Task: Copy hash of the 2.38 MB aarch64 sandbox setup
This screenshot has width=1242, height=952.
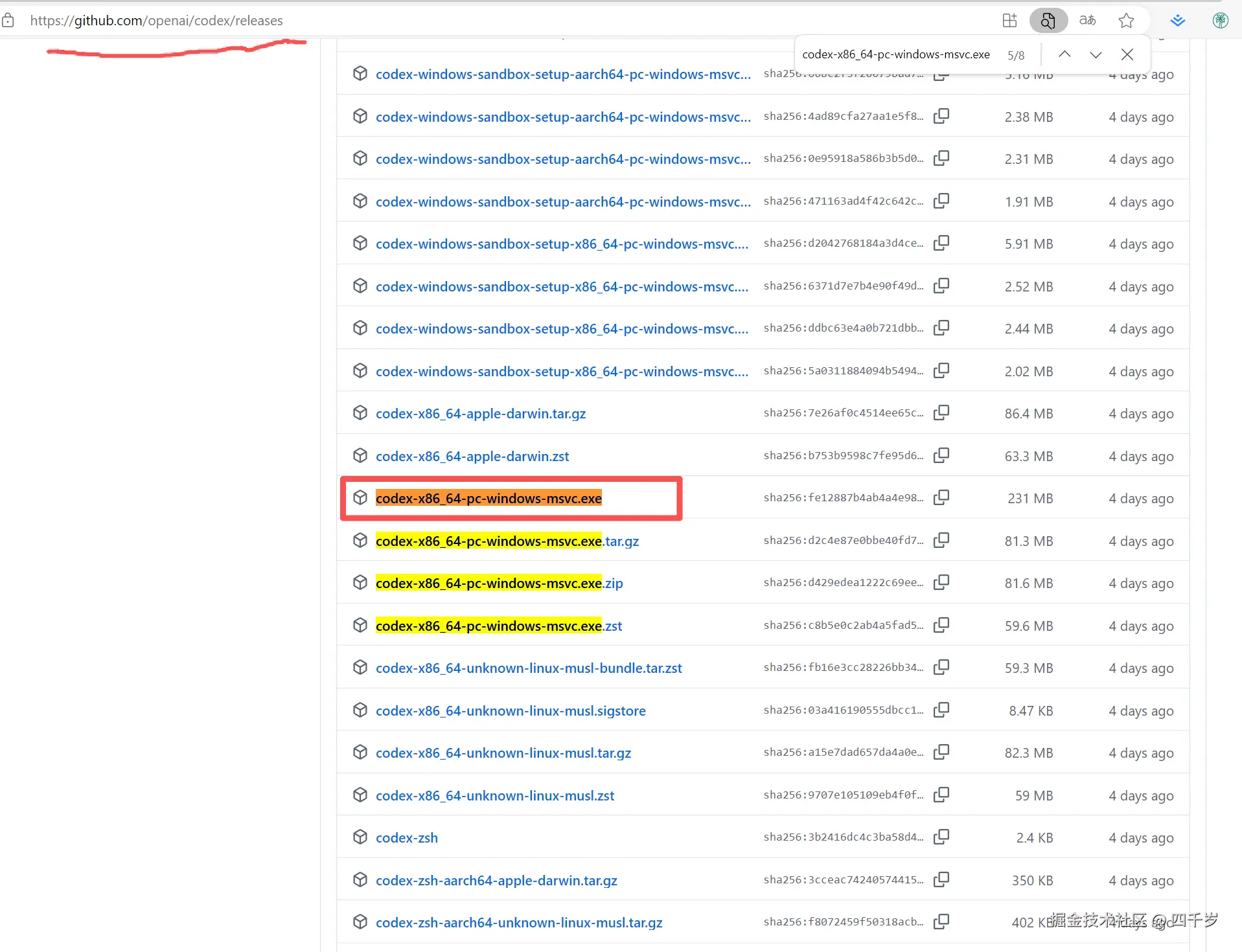Action: pos(941,116)
